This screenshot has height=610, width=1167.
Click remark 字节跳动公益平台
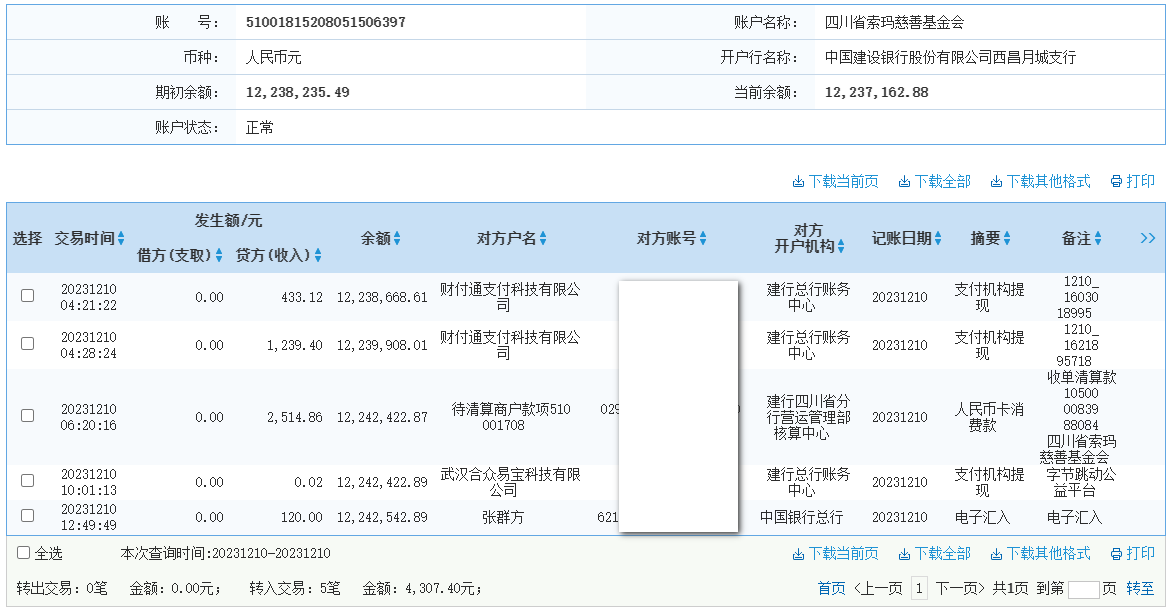point(1081,482)
